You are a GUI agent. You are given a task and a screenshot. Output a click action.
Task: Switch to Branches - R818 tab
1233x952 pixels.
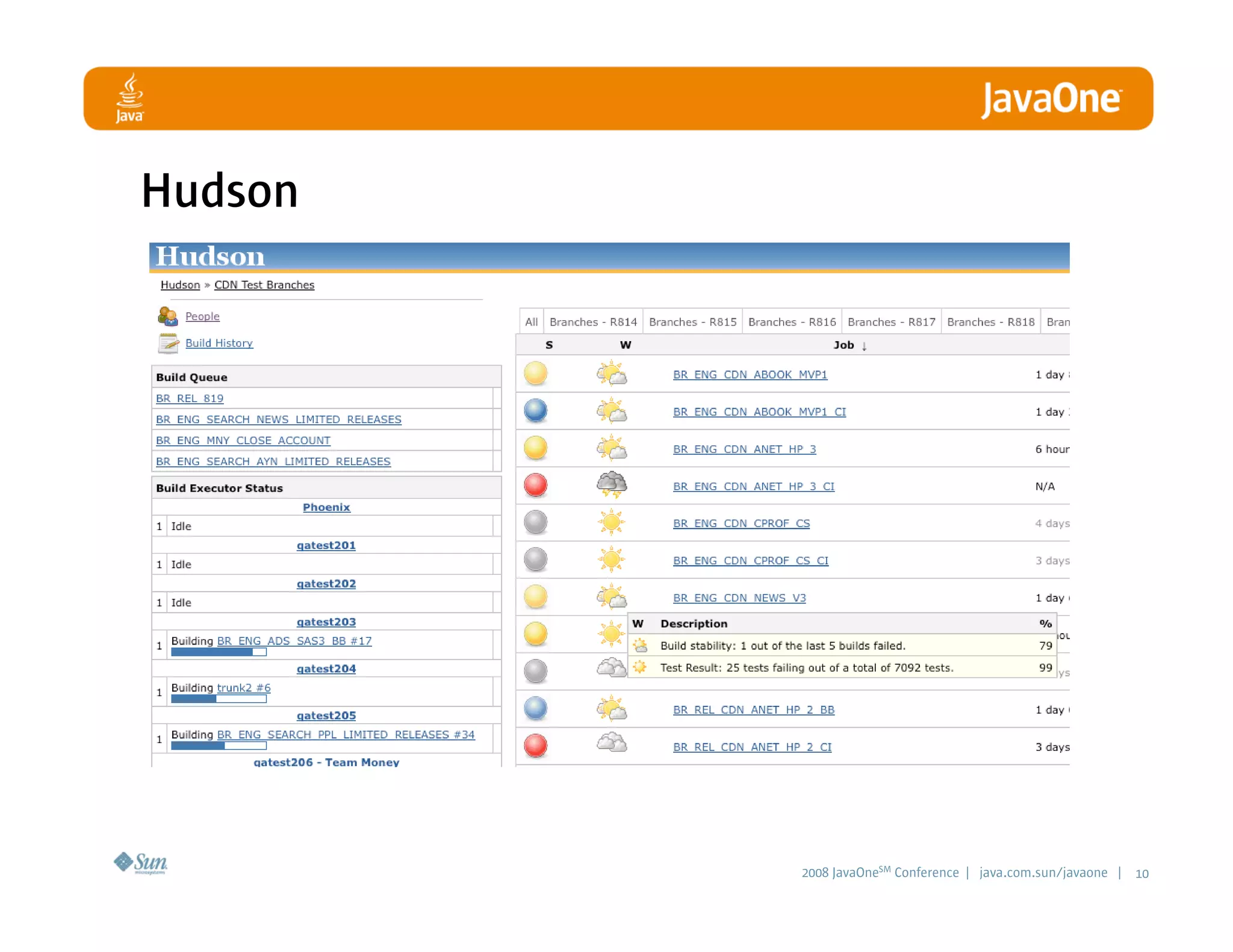pos(990,322)
